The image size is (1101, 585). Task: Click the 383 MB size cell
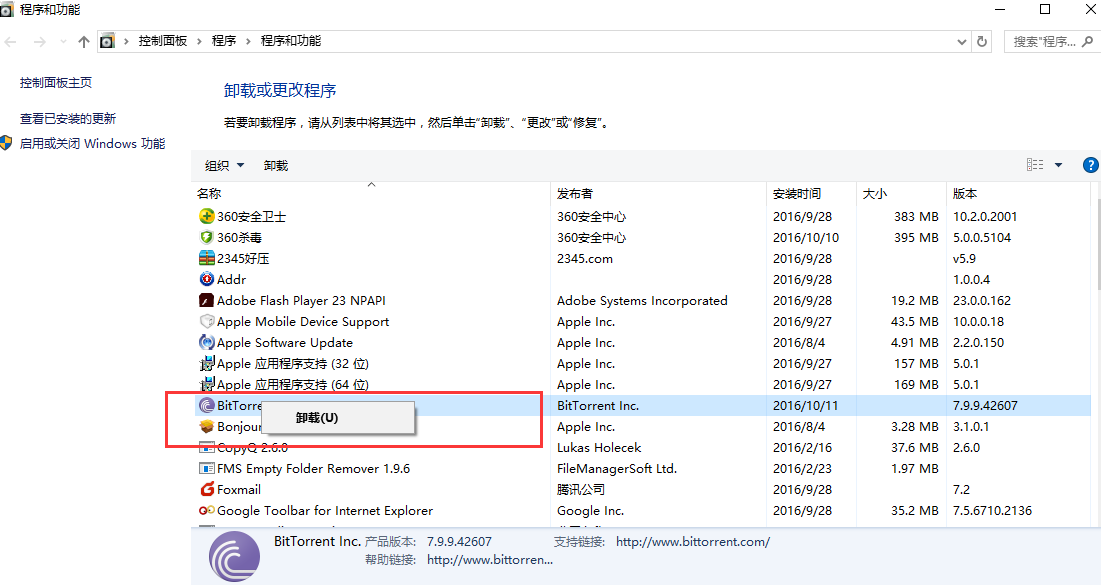(916, 216)
